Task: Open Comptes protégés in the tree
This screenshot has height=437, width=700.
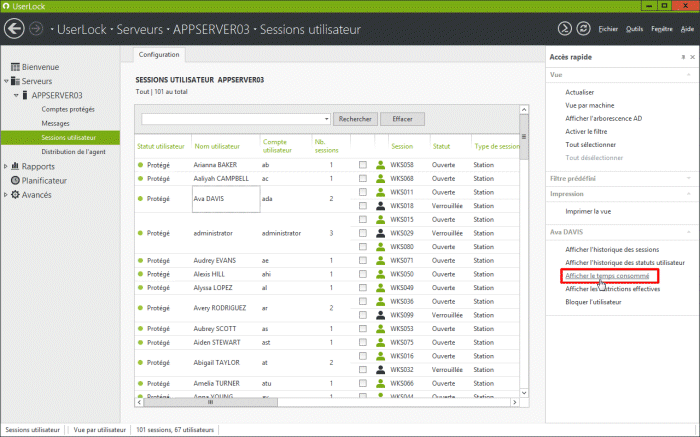Action: 68,109
